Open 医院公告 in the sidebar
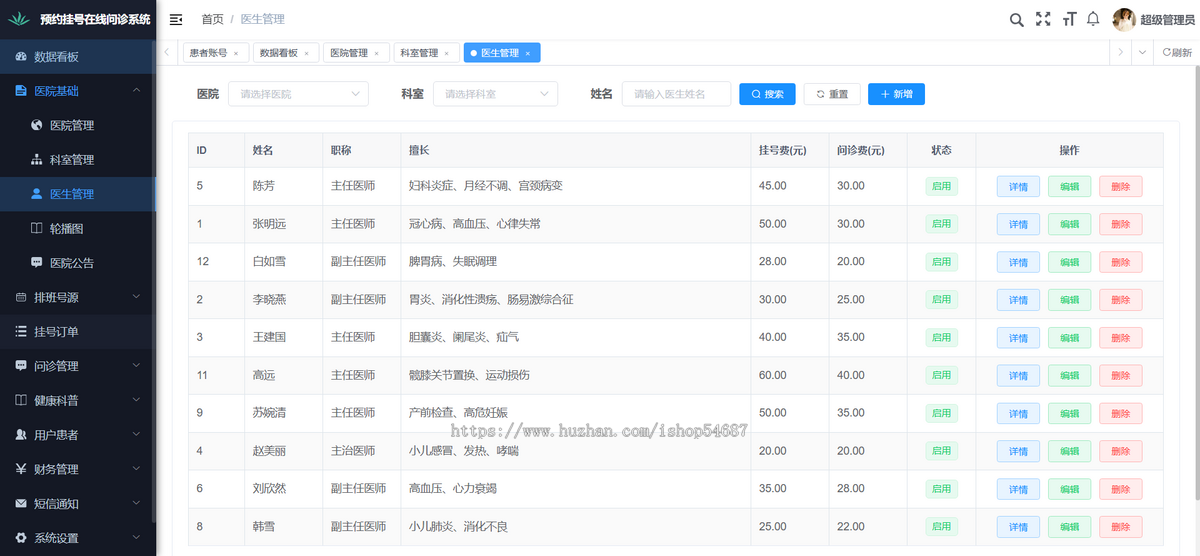1200x556 pixels. tap(78, 263)
